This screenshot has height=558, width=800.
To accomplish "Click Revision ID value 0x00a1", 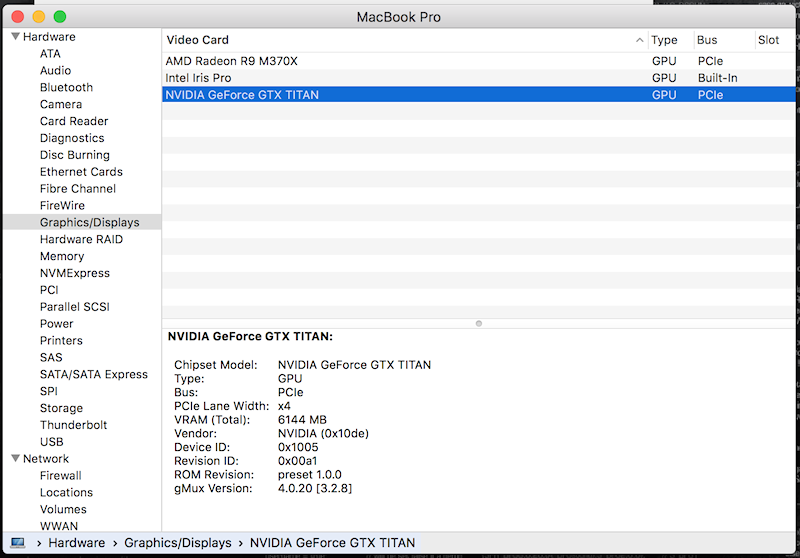I will pyautogui.click(x=297, y=461).
